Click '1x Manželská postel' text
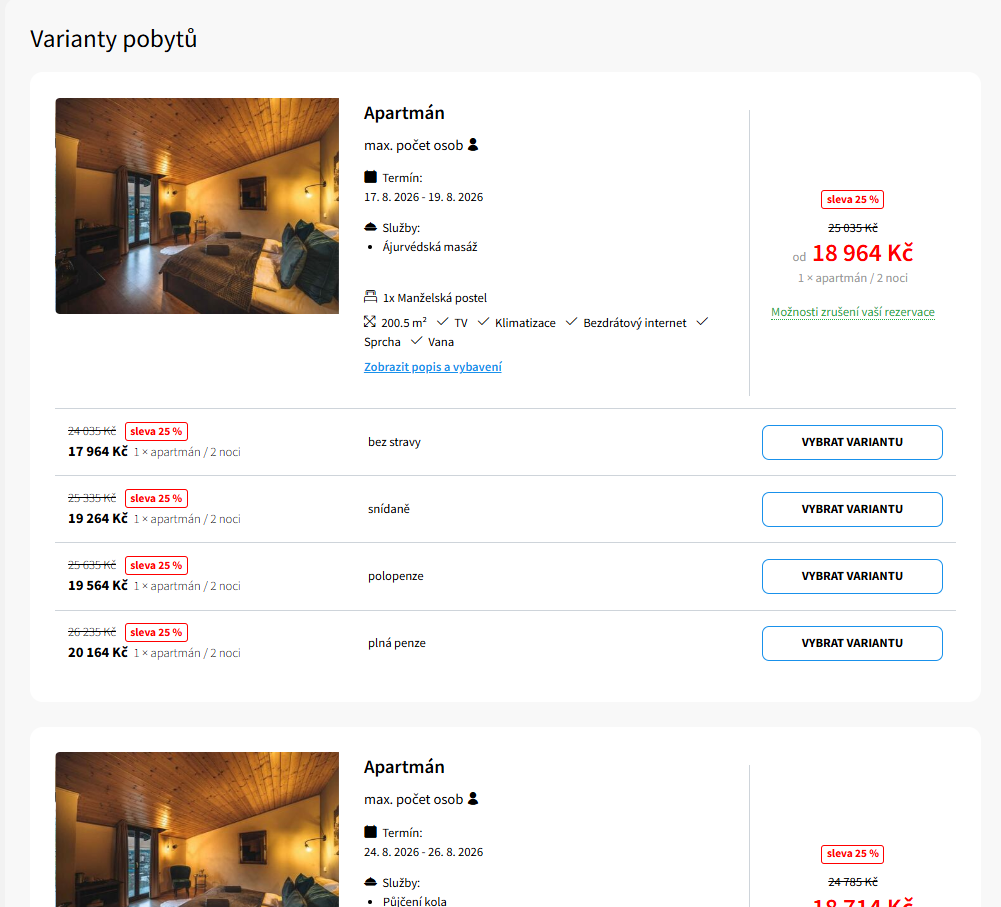The image size is (1001, 907). pyautogui.click(x=435, y=298)
